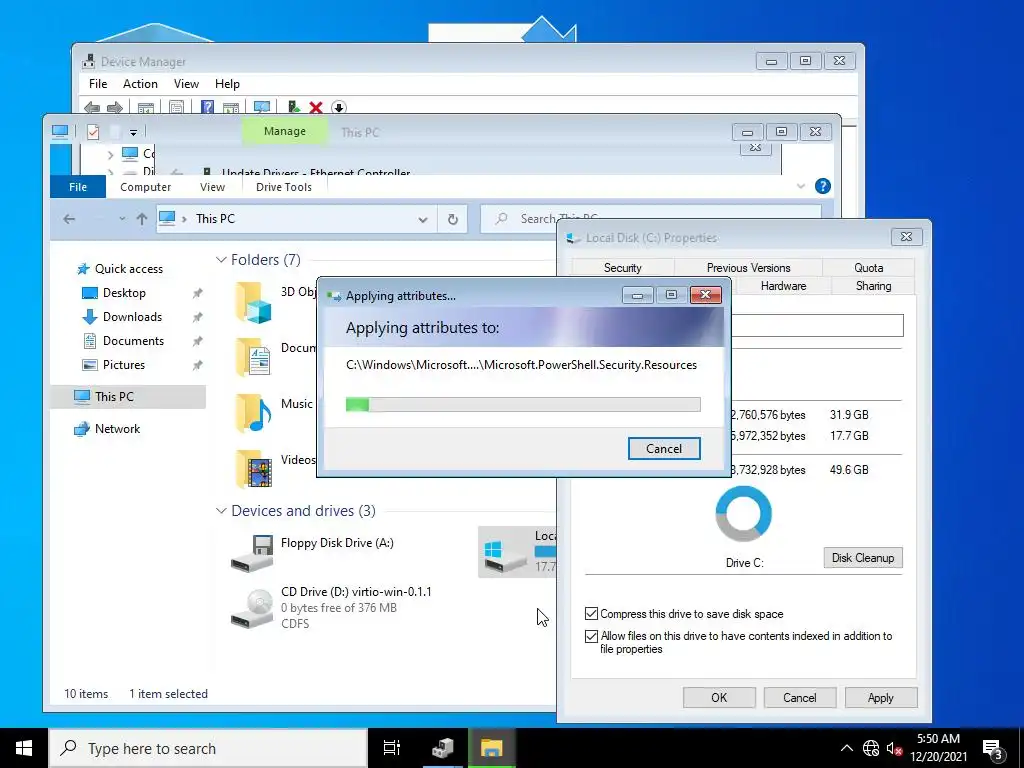Open the Action menu in Device Manager

[x=140, y=84]
